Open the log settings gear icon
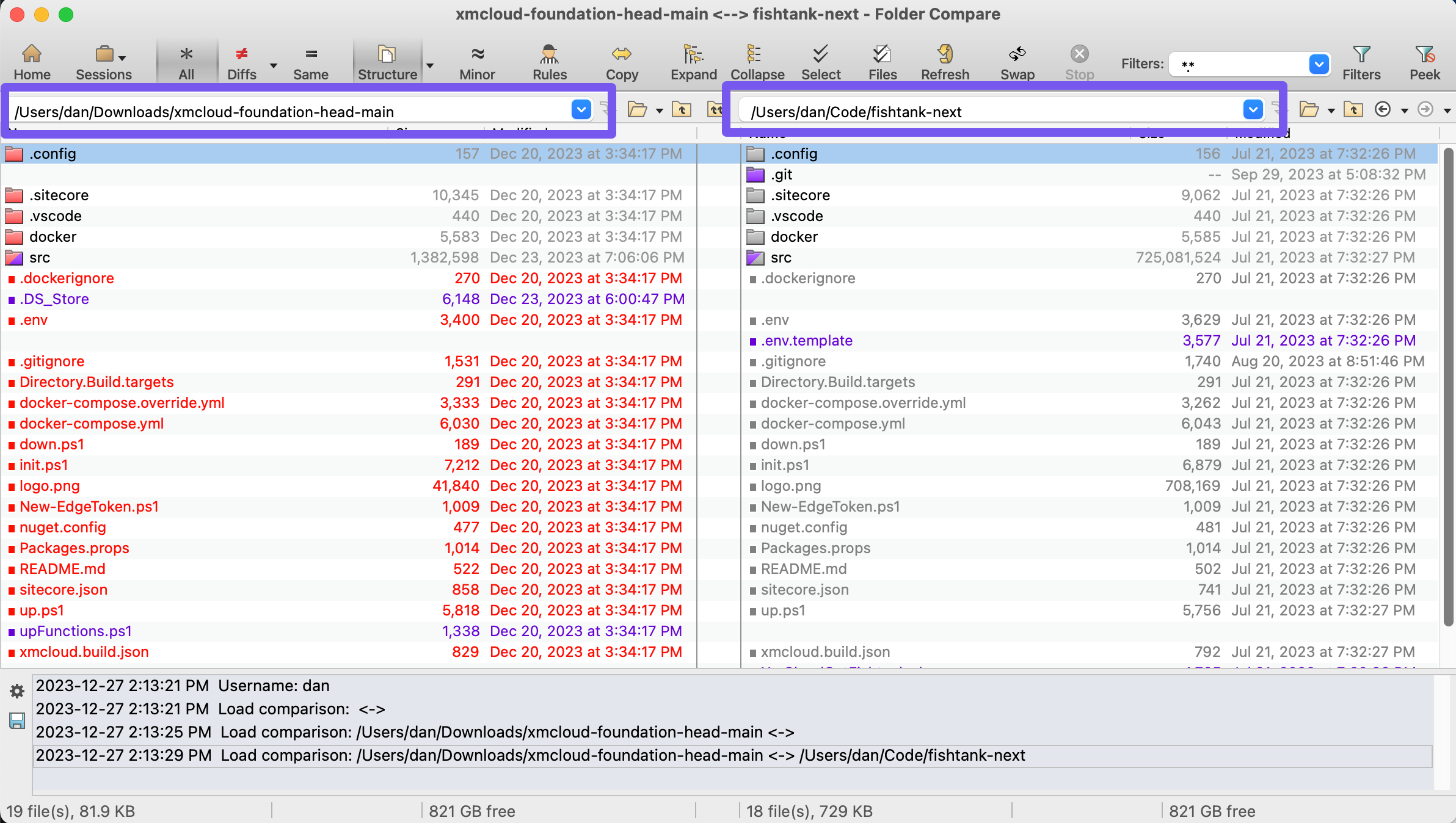This screenshot has height=823, width=1456. [x=17, y=691]
